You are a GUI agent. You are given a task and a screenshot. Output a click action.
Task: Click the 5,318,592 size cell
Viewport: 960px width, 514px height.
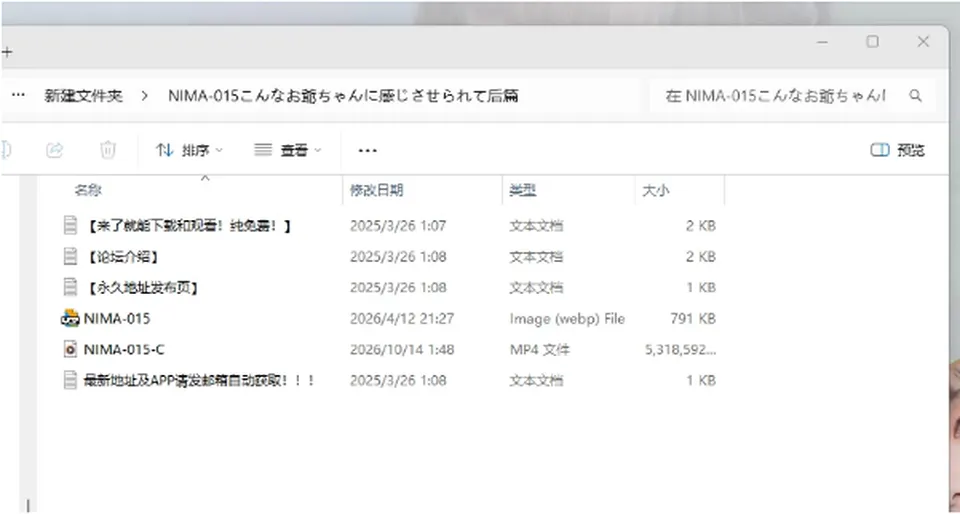(680, 349)
